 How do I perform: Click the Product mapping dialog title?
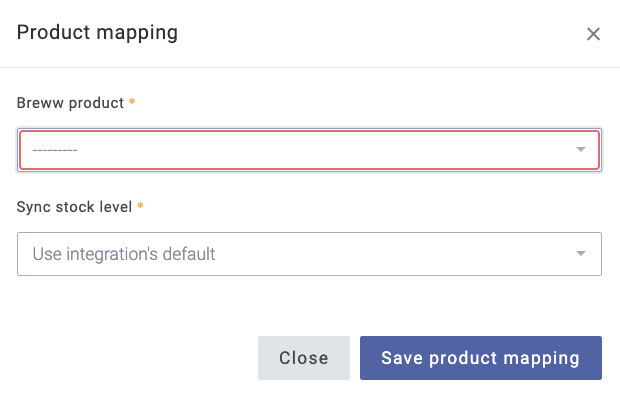pyautogui.click(x=97, y=33)
